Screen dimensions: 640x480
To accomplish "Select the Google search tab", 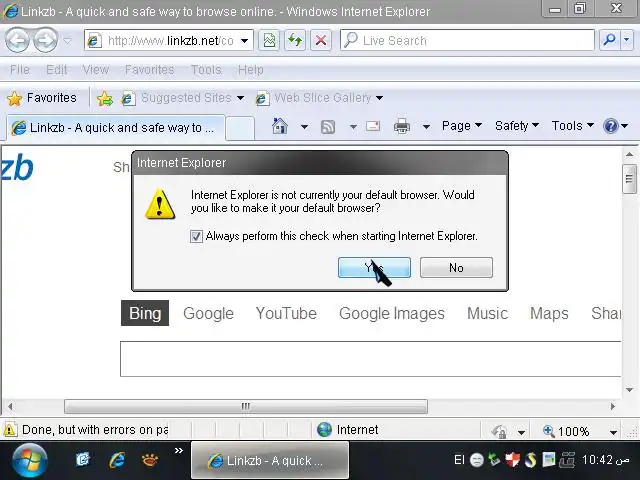I will [208, 313].
